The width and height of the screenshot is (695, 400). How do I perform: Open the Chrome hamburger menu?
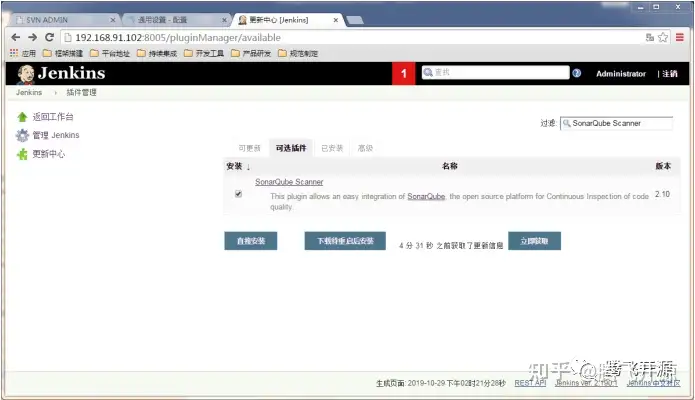(x=679, y=37)
